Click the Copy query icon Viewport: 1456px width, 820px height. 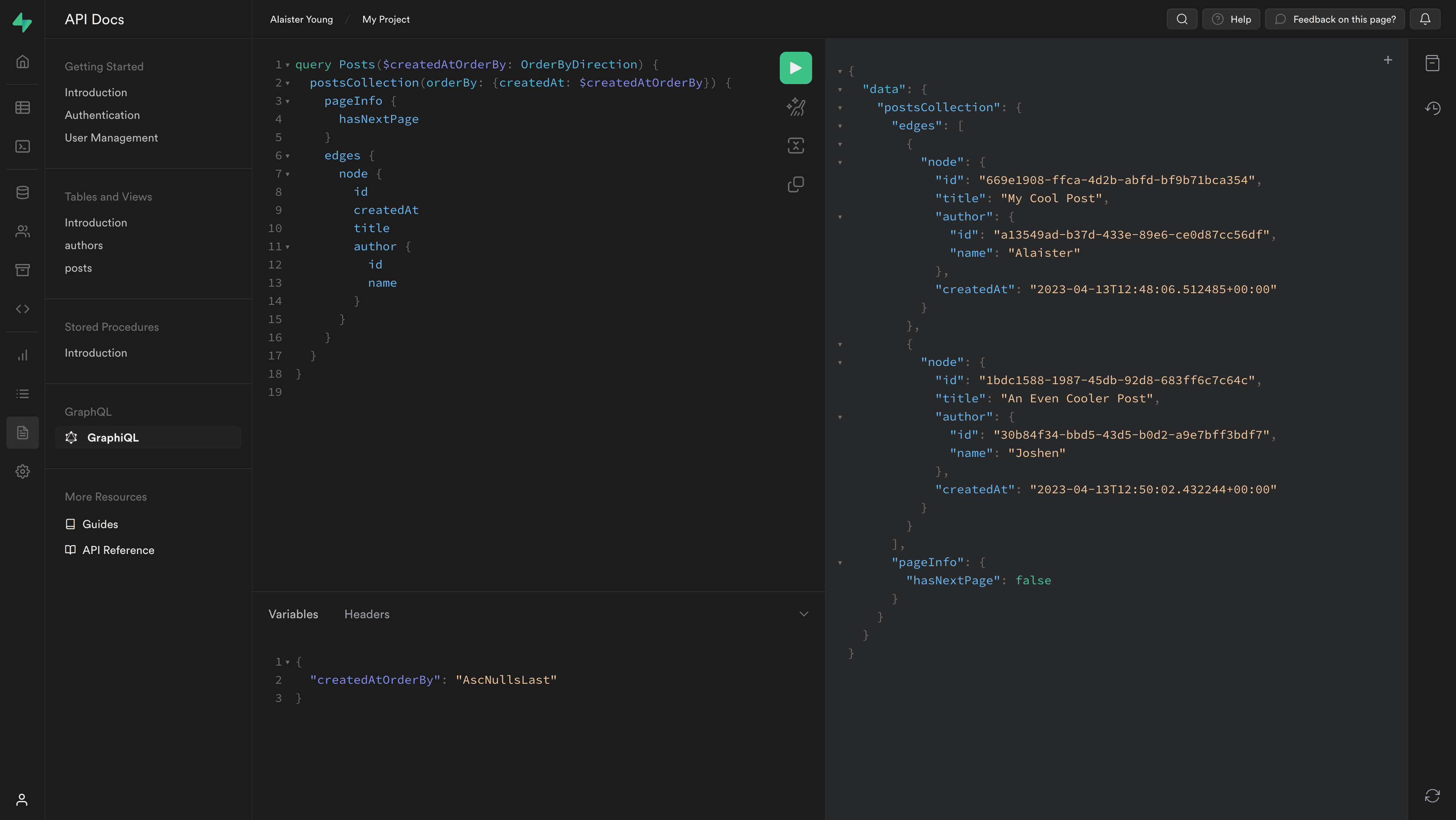795,184
